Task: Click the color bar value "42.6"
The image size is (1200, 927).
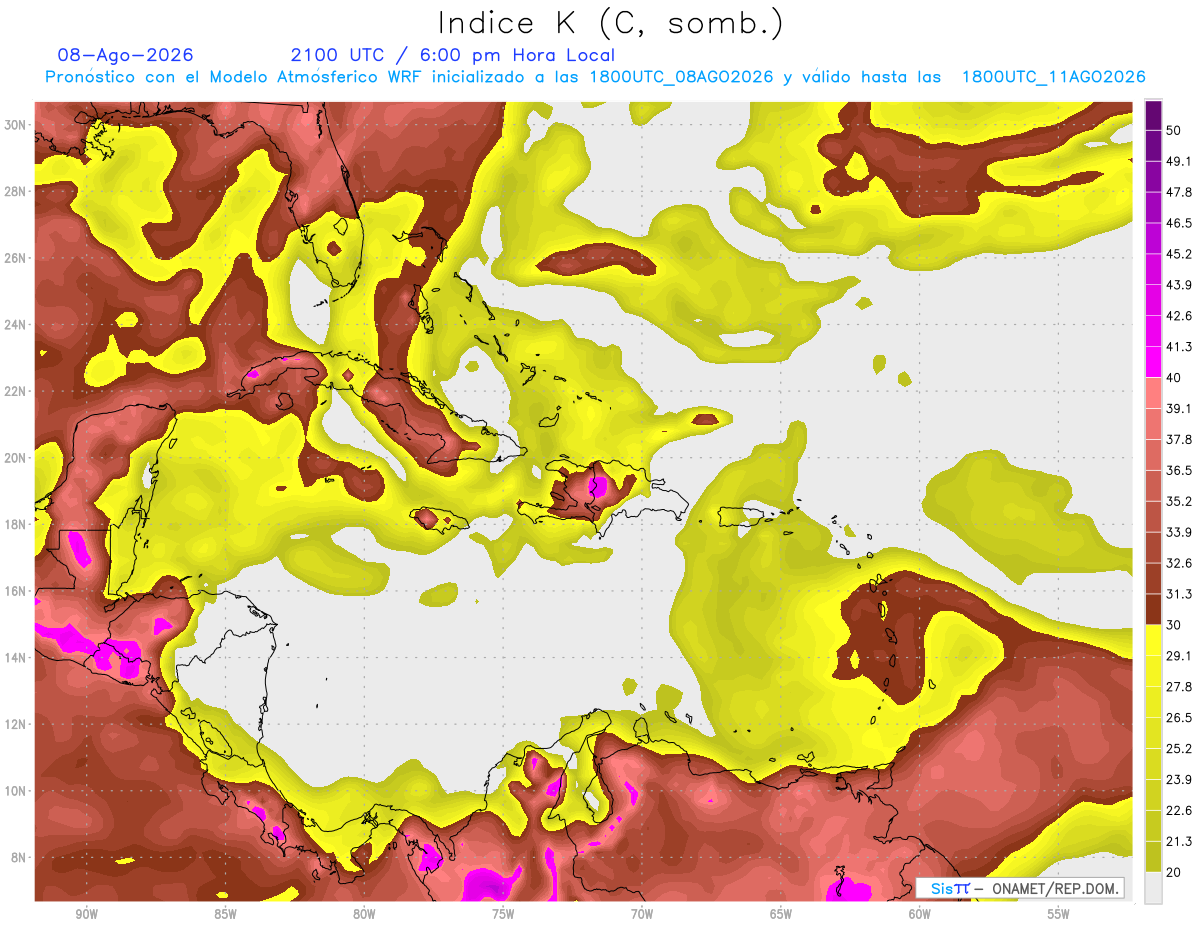Action: click(x=1179, y=316)
